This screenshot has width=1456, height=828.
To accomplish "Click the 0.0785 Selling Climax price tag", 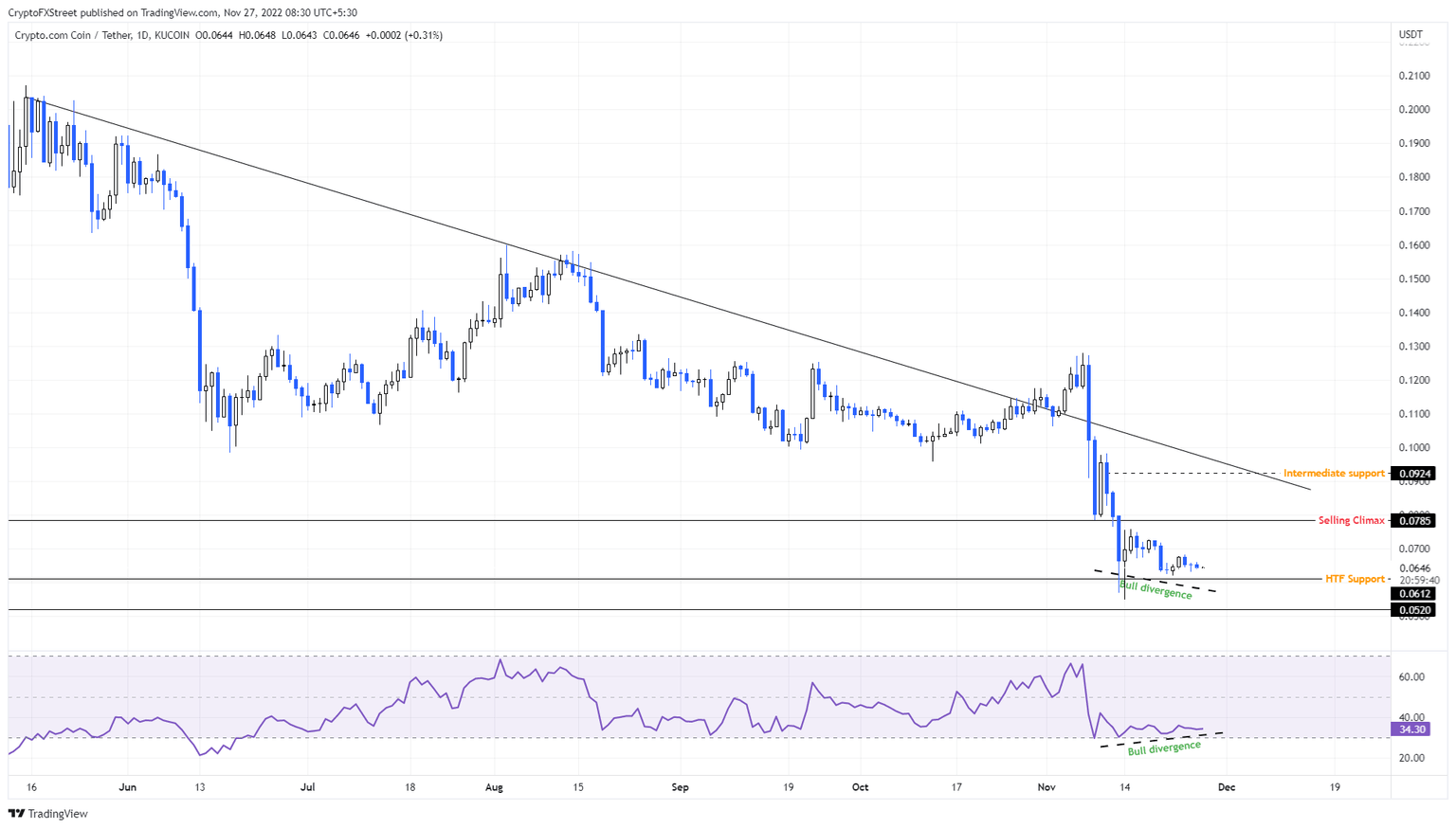I will (1411, 520).
